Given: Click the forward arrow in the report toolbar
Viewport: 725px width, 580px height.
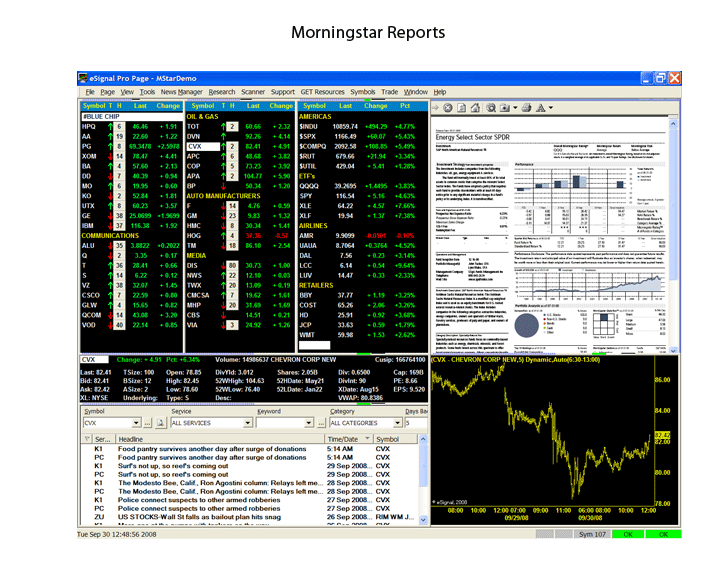Looking at the screenshot, I should click(x=435, y=108).
